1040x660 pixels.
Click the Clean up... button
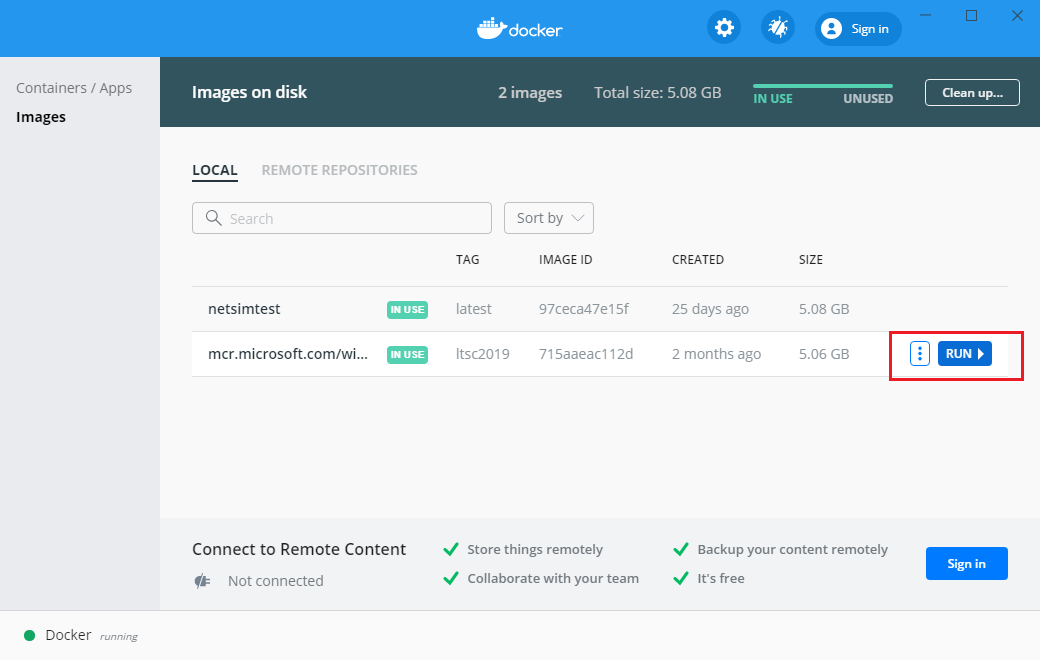972,93
